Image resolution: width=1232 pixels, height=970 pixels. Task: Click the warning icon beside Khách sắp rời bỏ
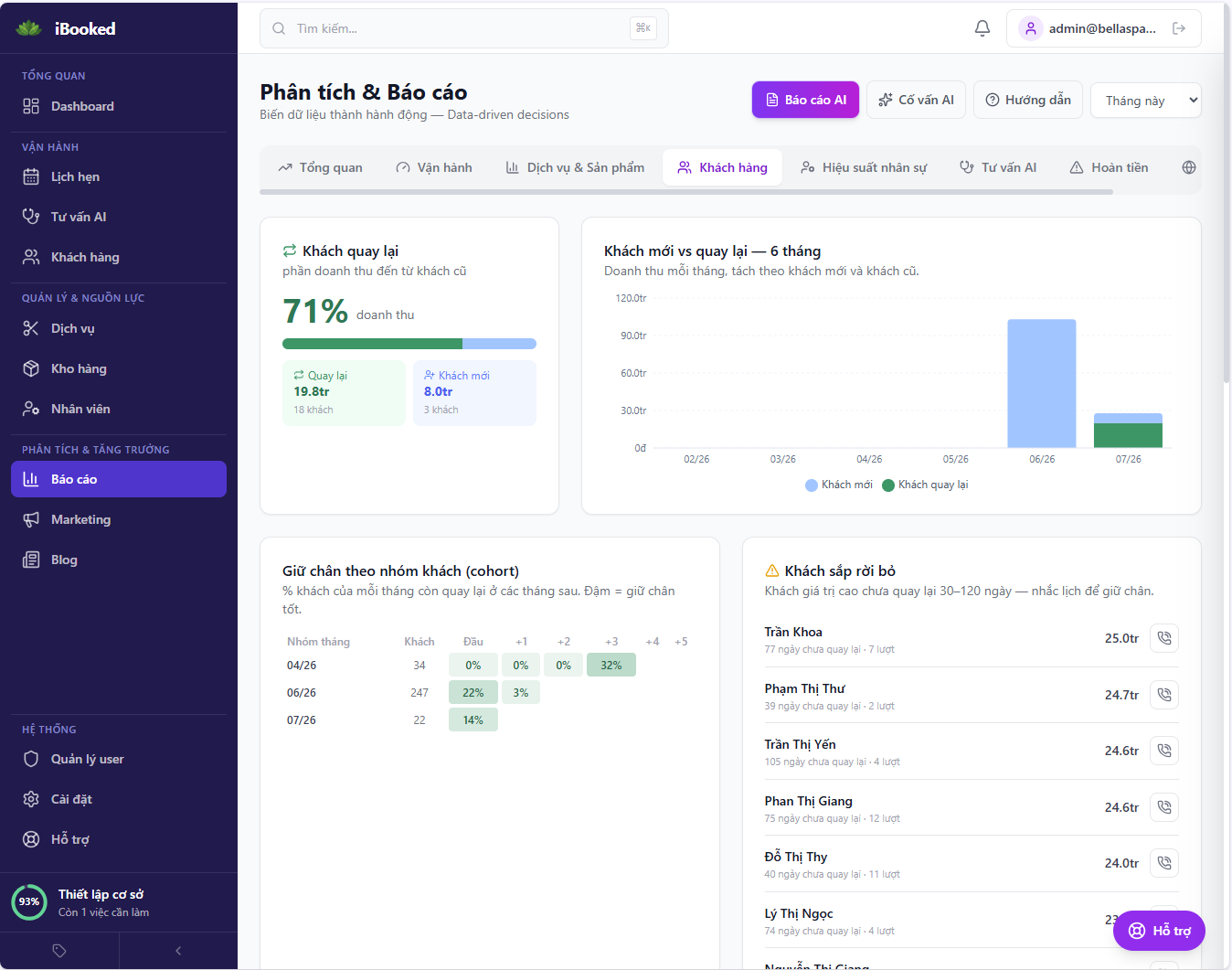(772, 570)
